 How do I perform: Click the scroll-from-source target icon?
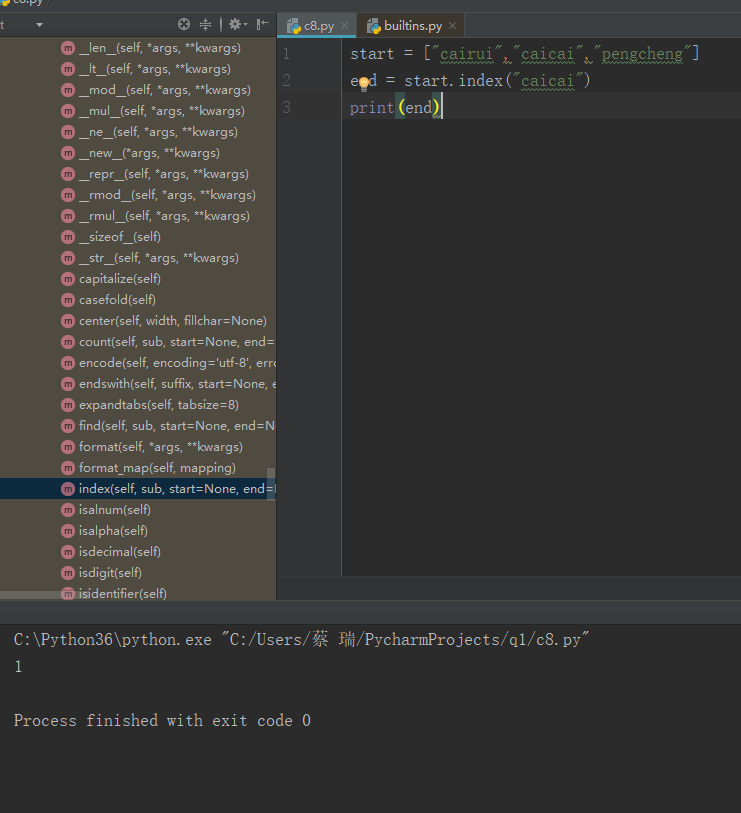[x=184, y=24]
